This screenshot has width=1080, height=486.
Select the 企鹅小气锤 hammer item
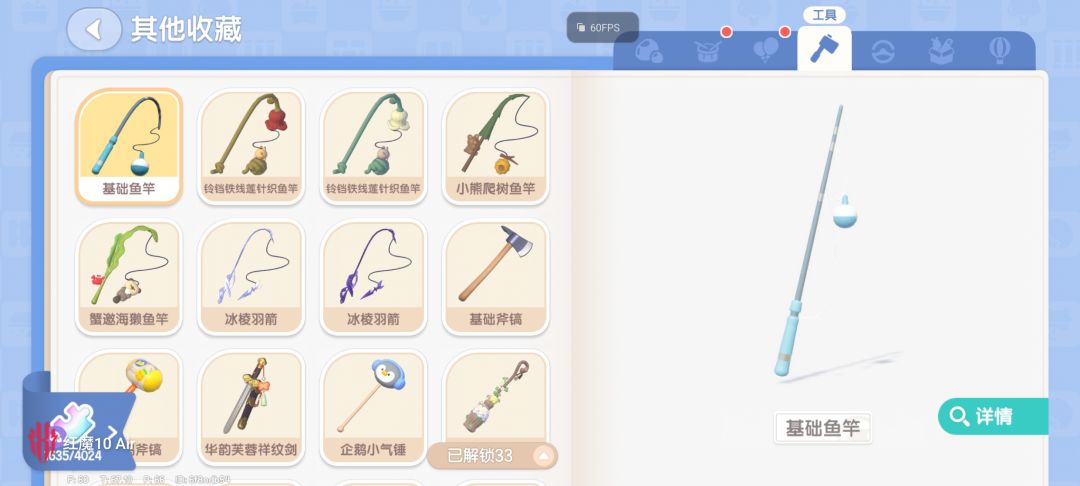pos(373,408)
